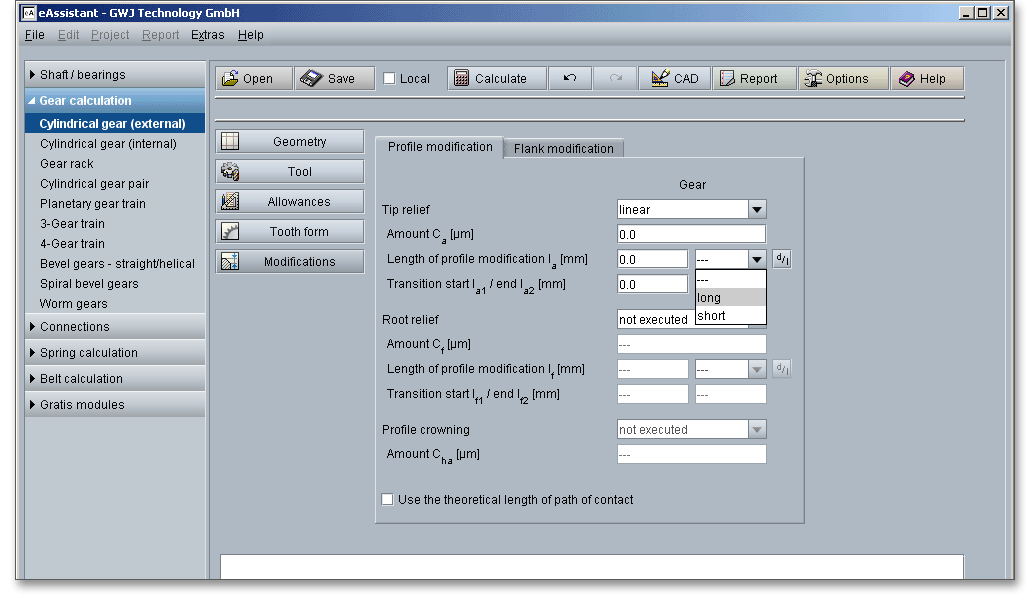Open the CAD export icon
The height and width of the screenshot is (595, 1030).
tap(660, 79)
